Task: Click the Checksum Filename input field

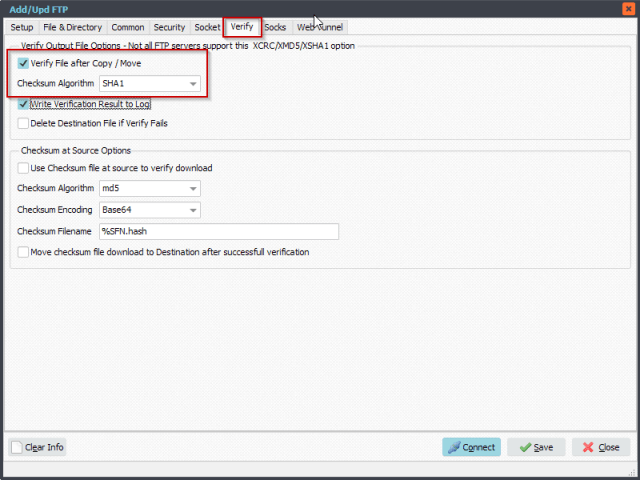Action: point(219,231)
